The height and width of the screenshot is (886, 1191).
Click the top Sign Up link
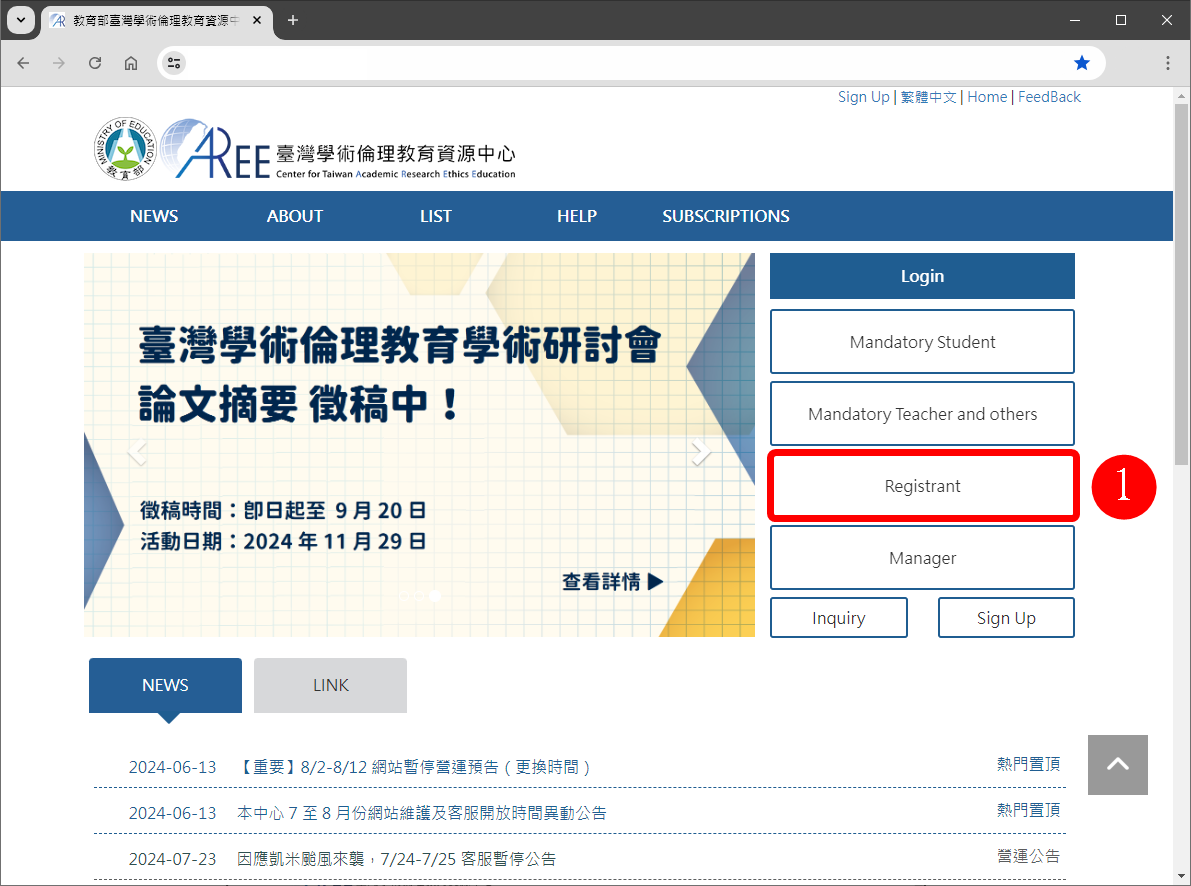864,97
